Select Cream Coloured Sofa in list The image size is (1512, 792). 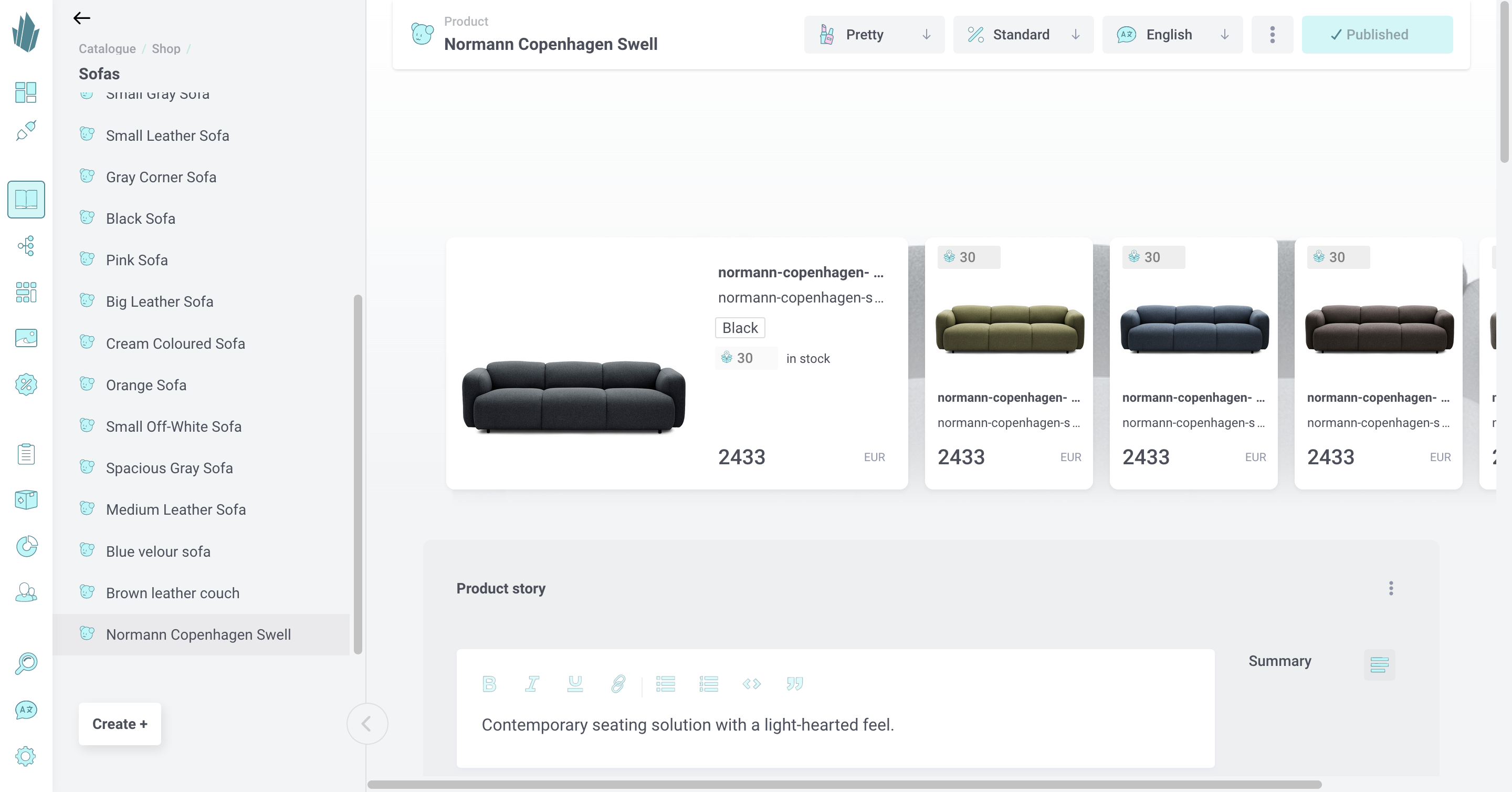[x=201, y=343]
